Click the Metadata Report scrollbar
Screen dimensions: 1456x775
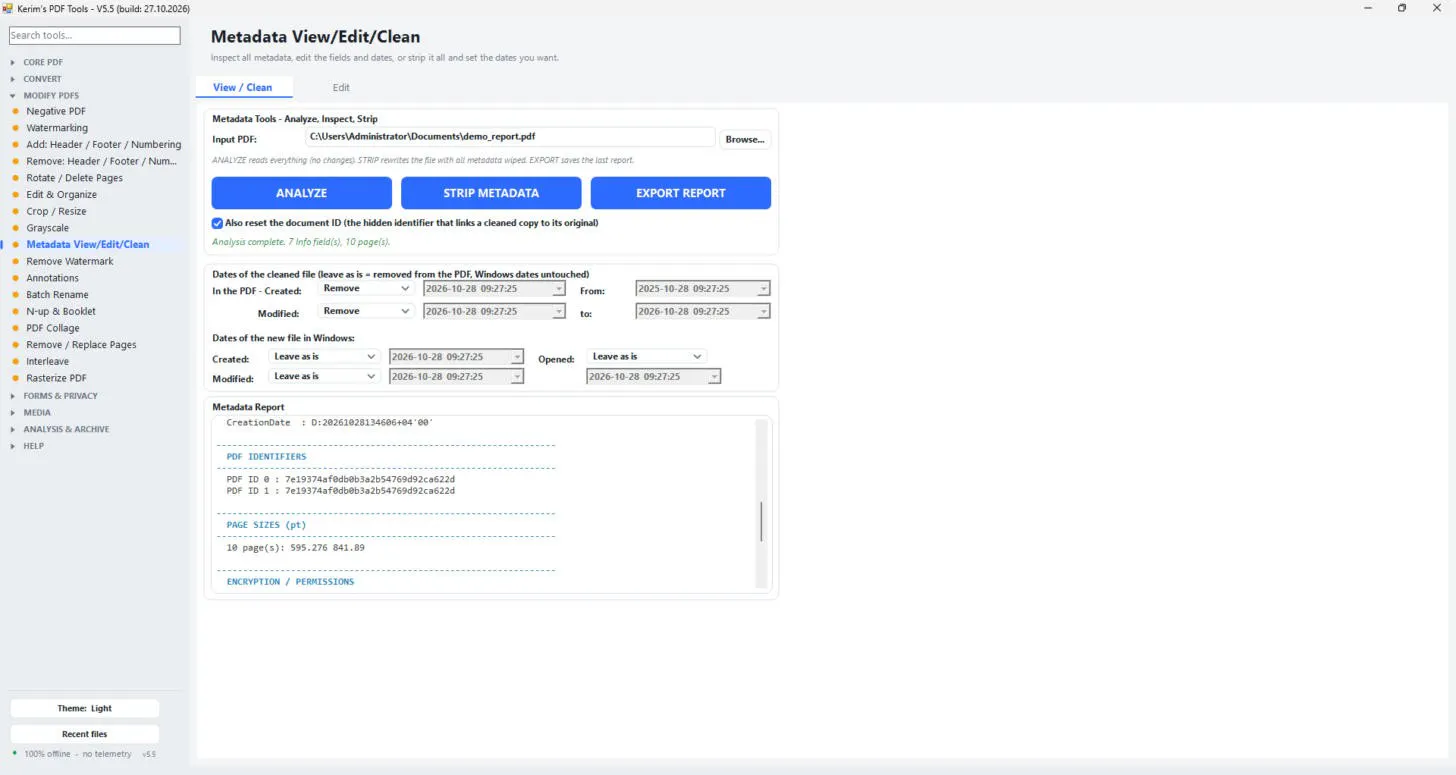761,521
